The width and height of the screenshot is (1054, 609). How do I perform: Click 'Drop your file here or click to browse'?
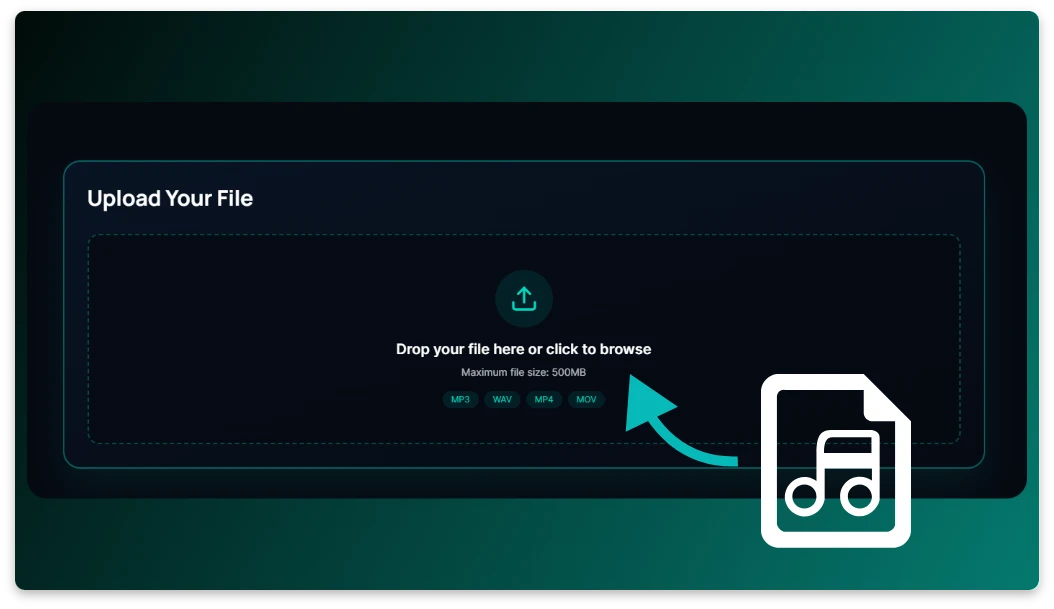[x=524, y=348]
